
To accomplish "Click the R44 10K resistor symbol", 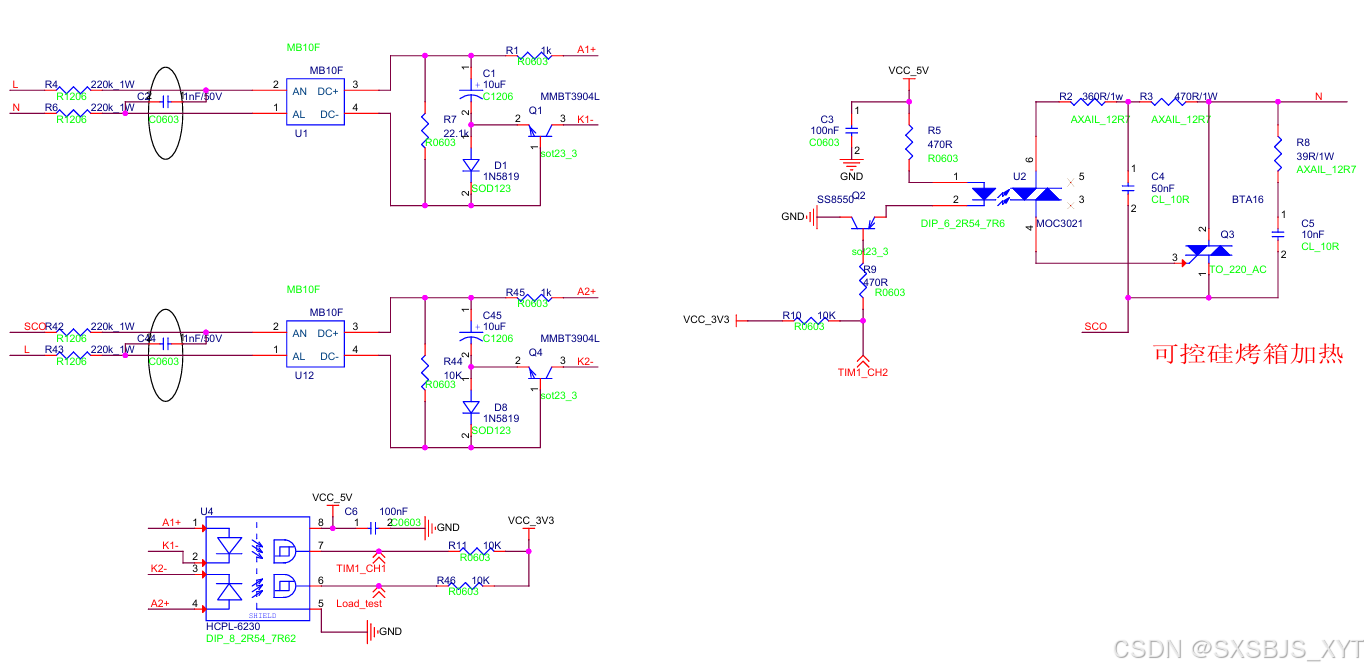I will click(x=426, y=375).
